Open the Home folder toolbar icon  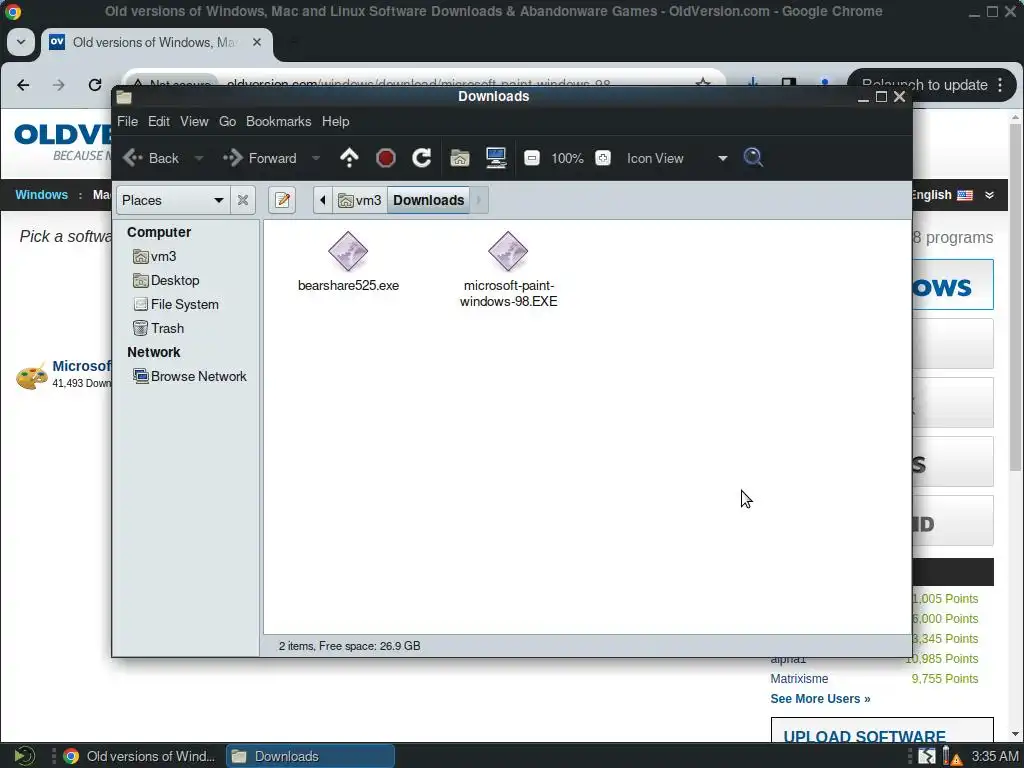click(x=460, y=158)
